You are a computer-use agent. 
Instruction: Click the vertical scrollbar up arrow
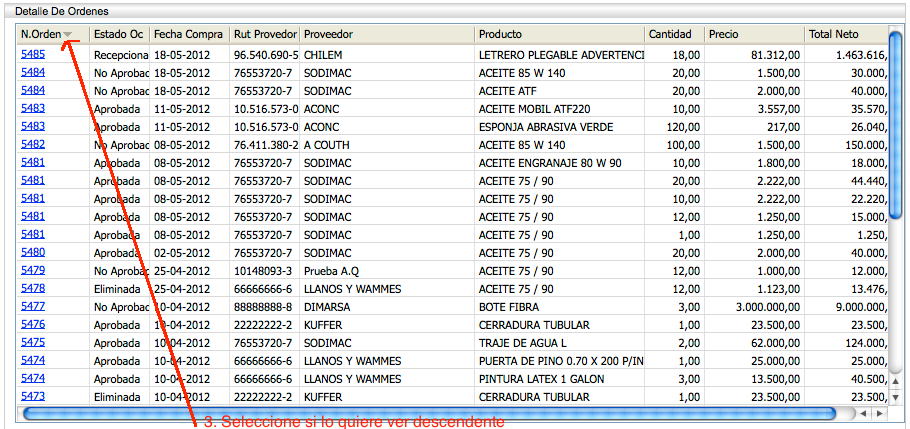[x=895, y=381]
